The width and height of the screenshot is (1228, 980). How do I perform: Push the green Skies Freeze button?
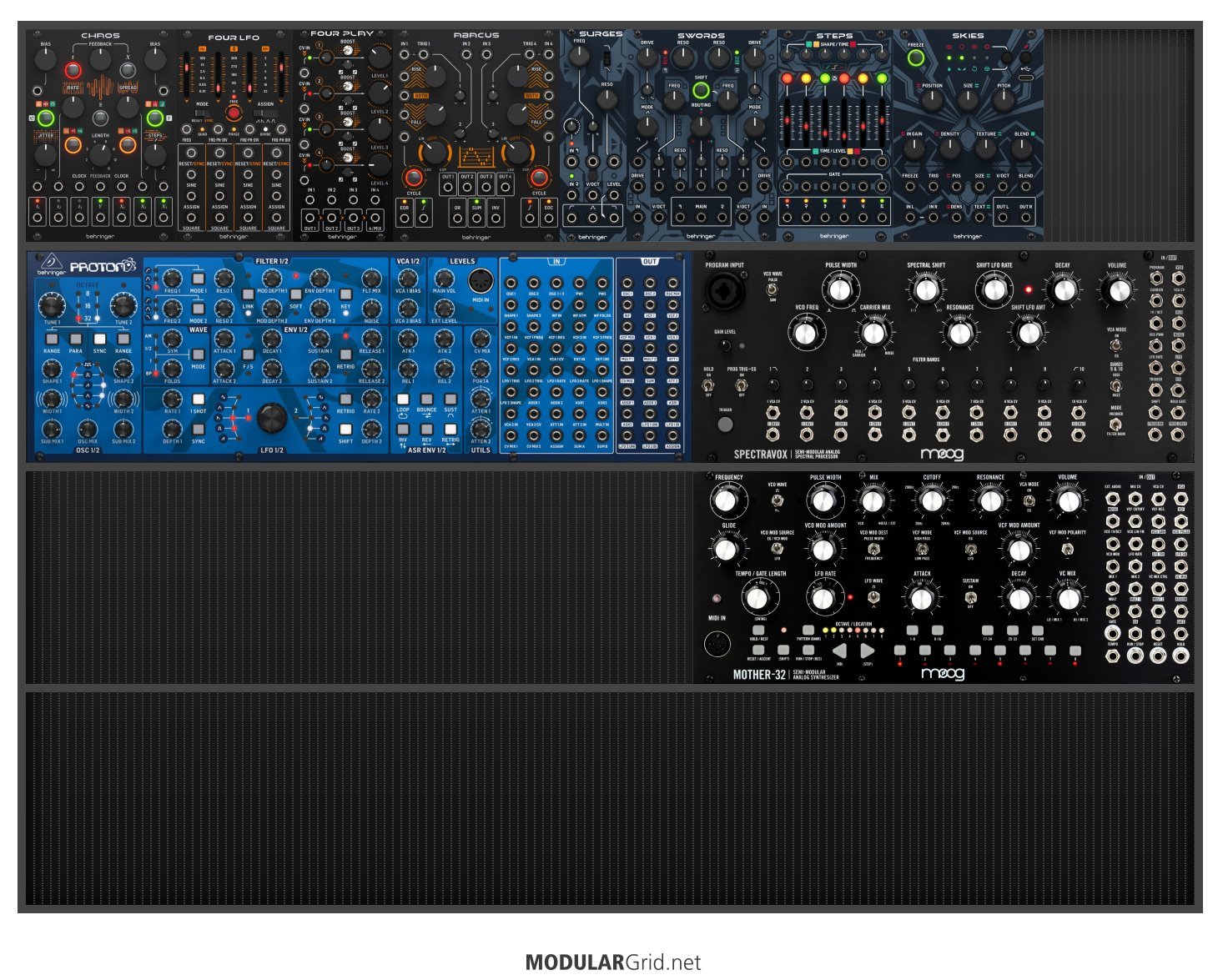pyautogui.click(x=916, y=58)
